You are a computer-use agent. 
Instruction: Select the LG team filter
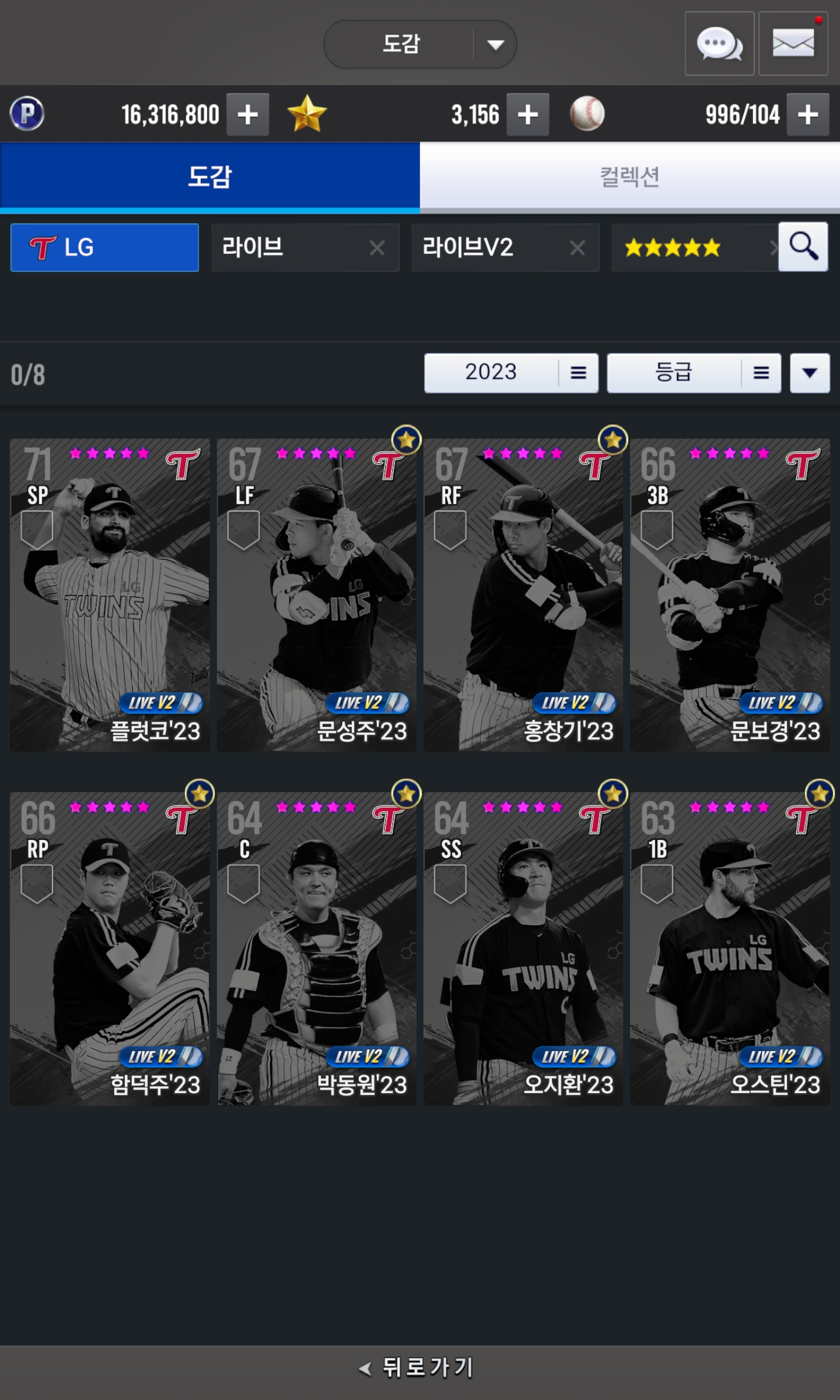coord(104,247)
